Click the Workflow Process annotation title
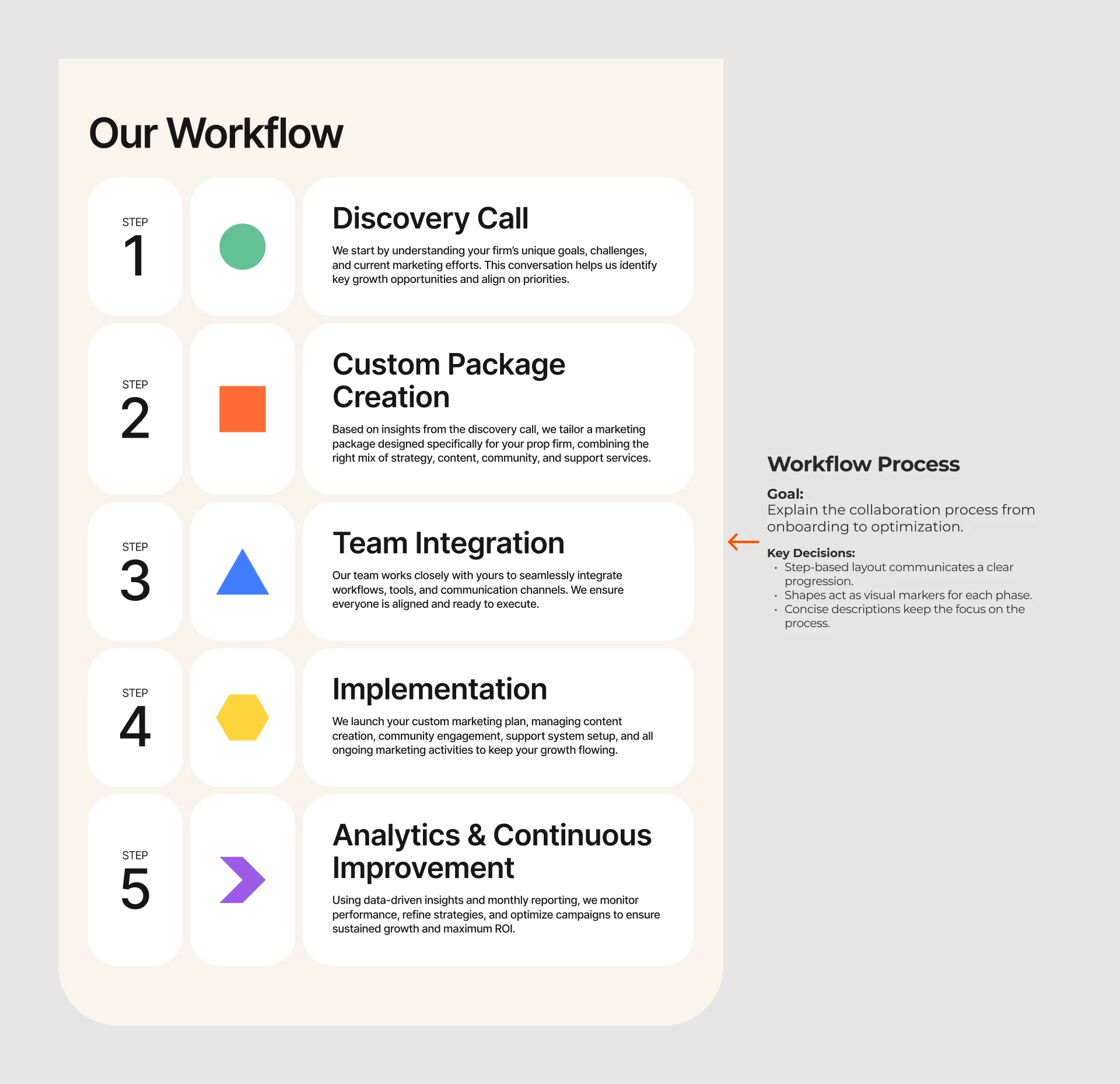 (x=863, y=464)
